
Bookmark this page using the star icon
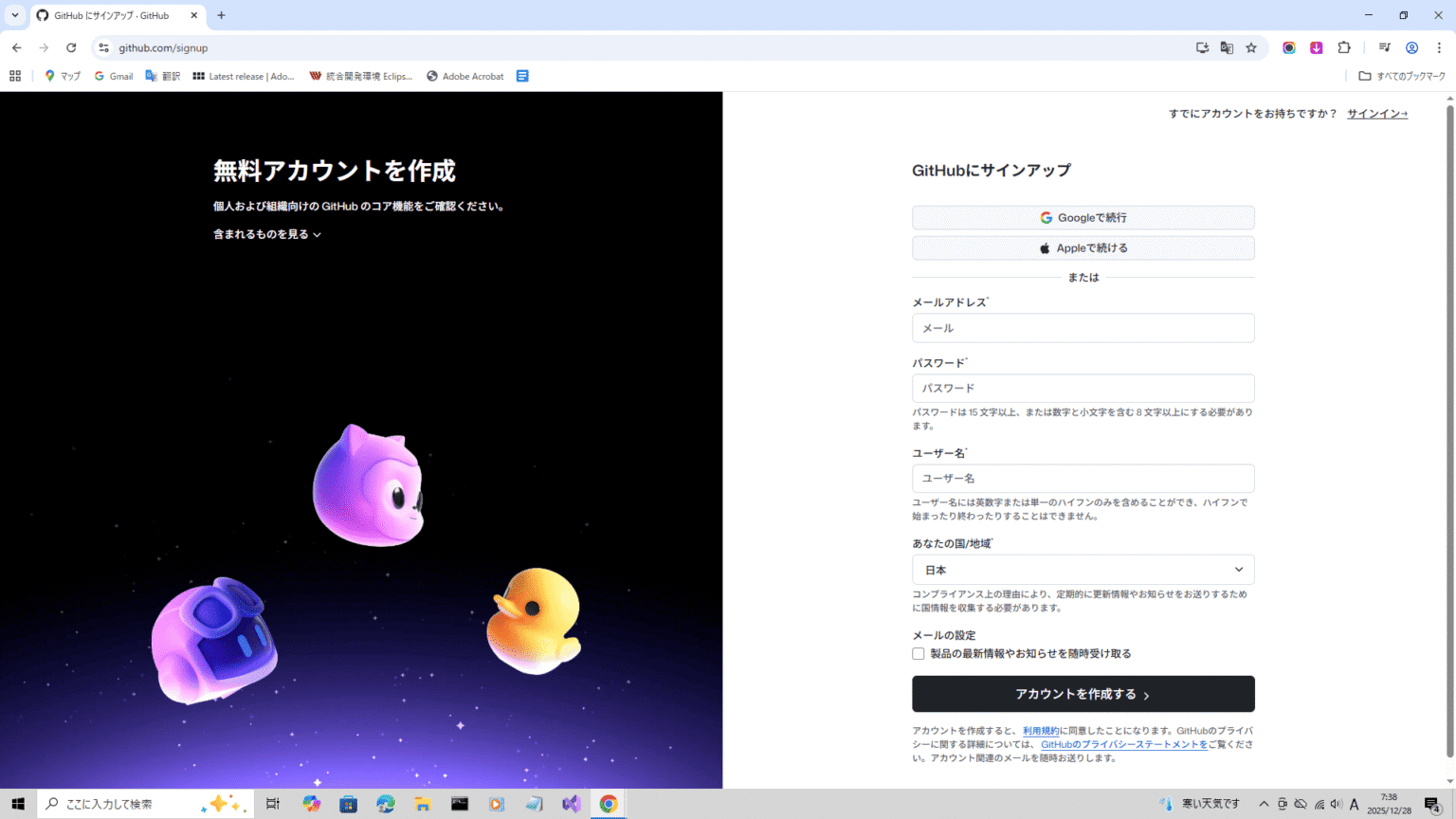pyautogui.click(x=1251, y=47)
